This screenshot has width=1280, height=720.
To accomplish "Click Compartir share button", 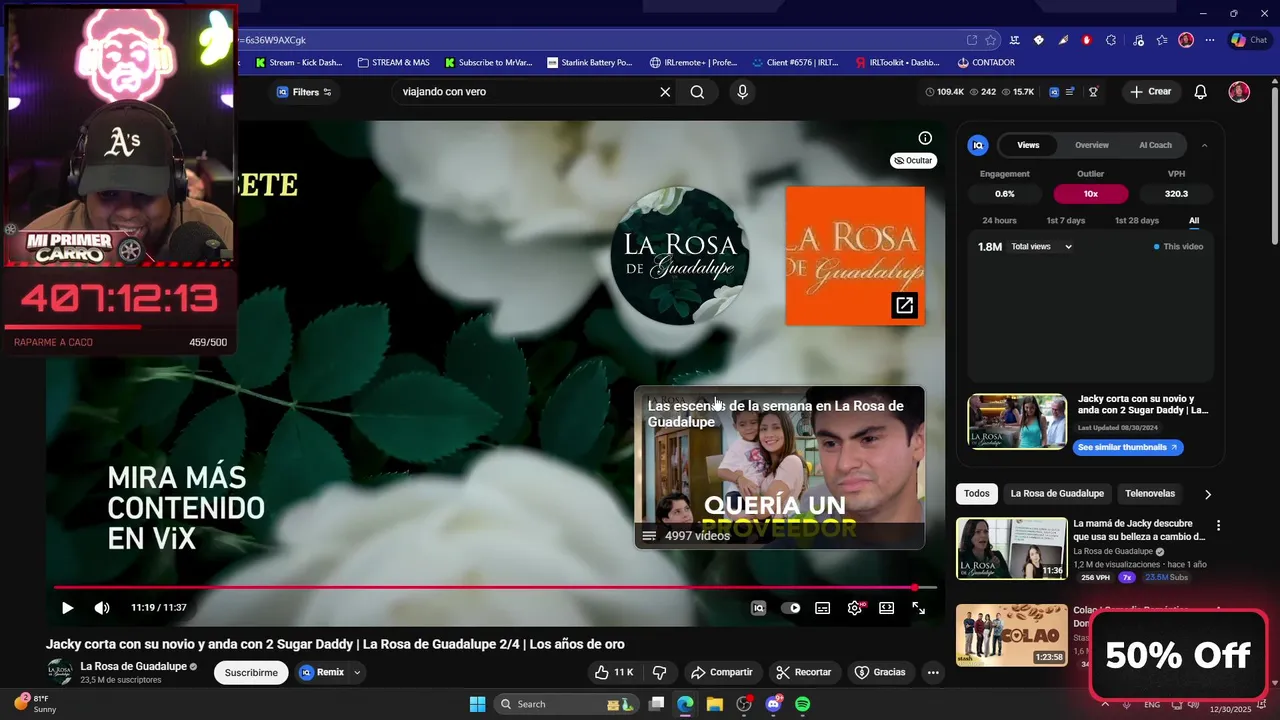I will pyautogui.click(x=721, y=673).
